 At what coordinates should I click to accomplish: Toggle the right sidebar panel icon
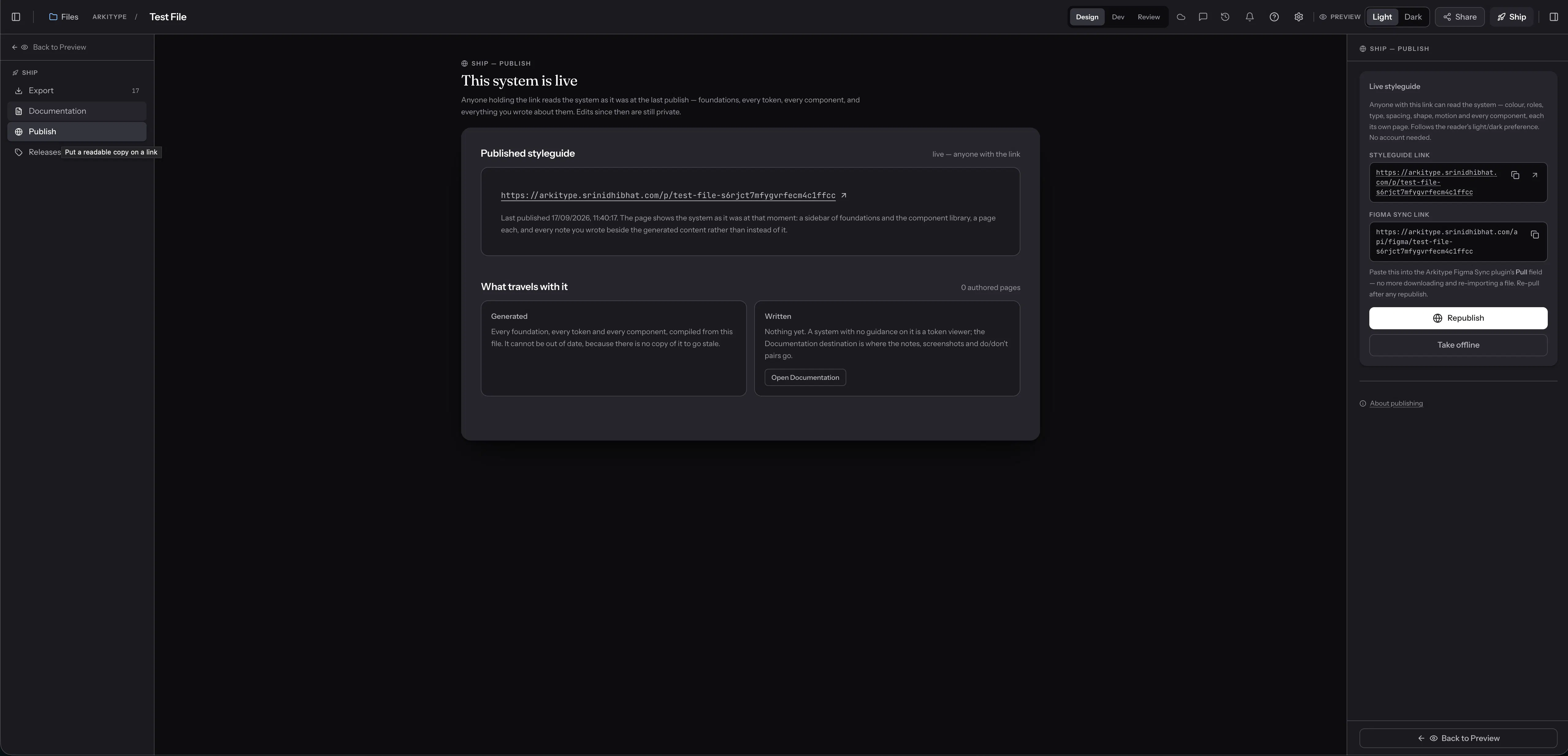point(1553,17)
